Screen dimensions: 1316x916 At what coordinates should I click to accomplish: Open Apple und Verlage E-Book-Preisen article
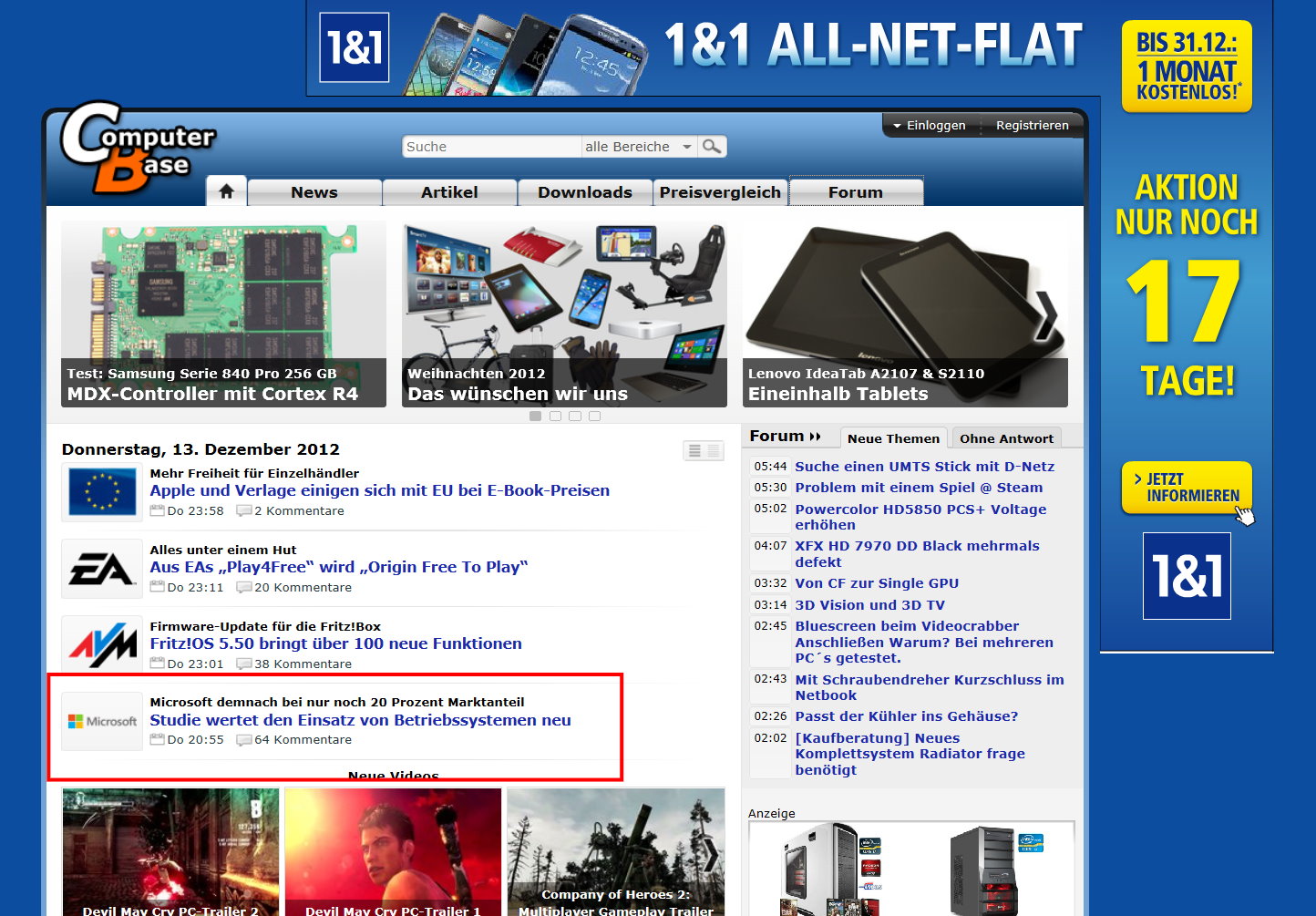[380, 490]
